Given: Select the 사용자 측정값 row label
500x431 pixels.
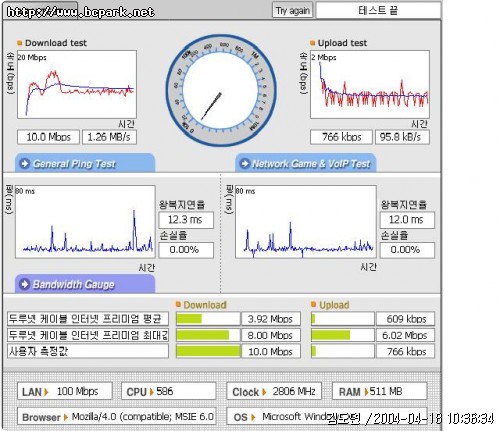Looking at the screenshot, I should (x=88, y=351).
